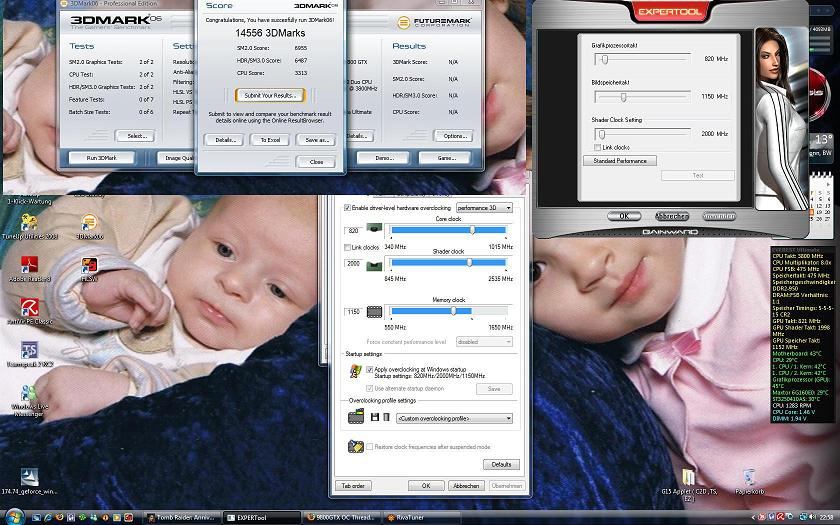Click Save as button in Score window
The image size is (840, 525).
pos(317,140)
